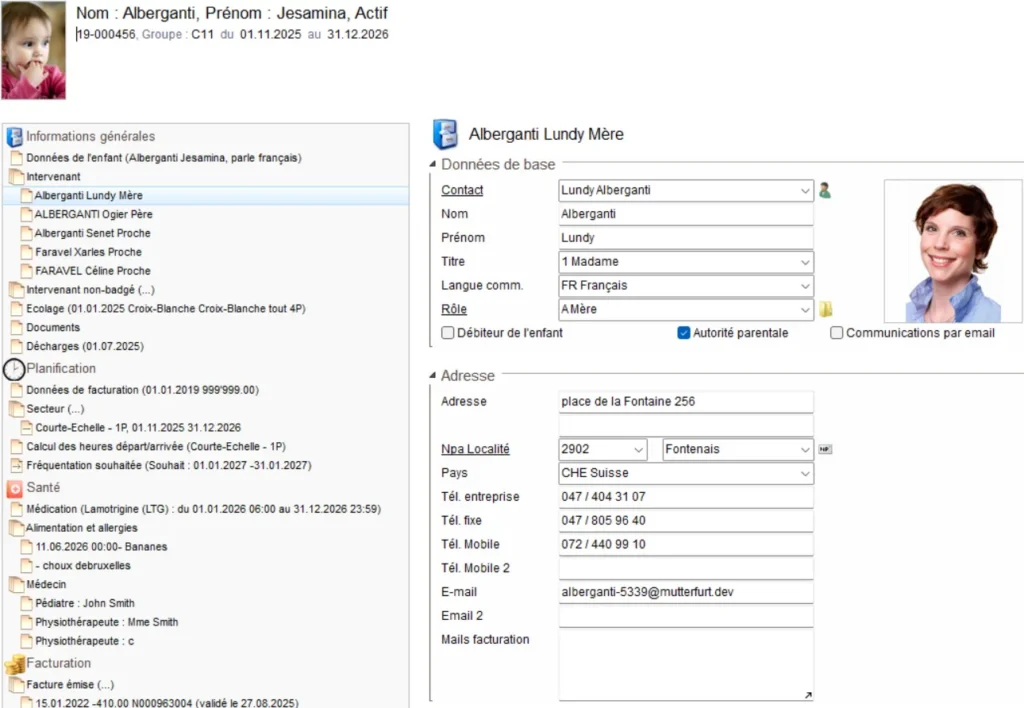The image size is (1024, 708).
Task: Open Intervenant non-badgé tree item
Action: tap(90, 290)
